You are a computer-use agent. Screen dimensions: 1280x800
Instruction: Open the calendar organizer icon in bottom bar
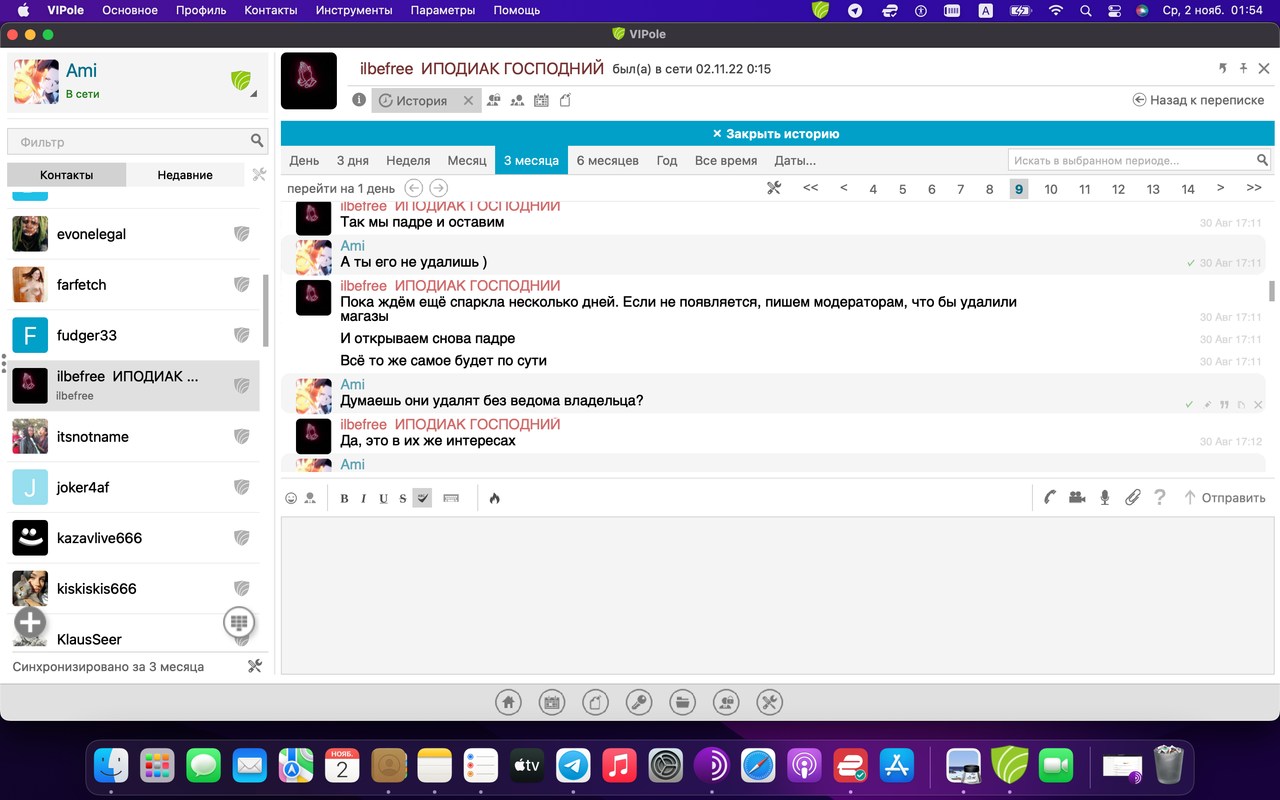pyautogui.click(x=552, y=702)
